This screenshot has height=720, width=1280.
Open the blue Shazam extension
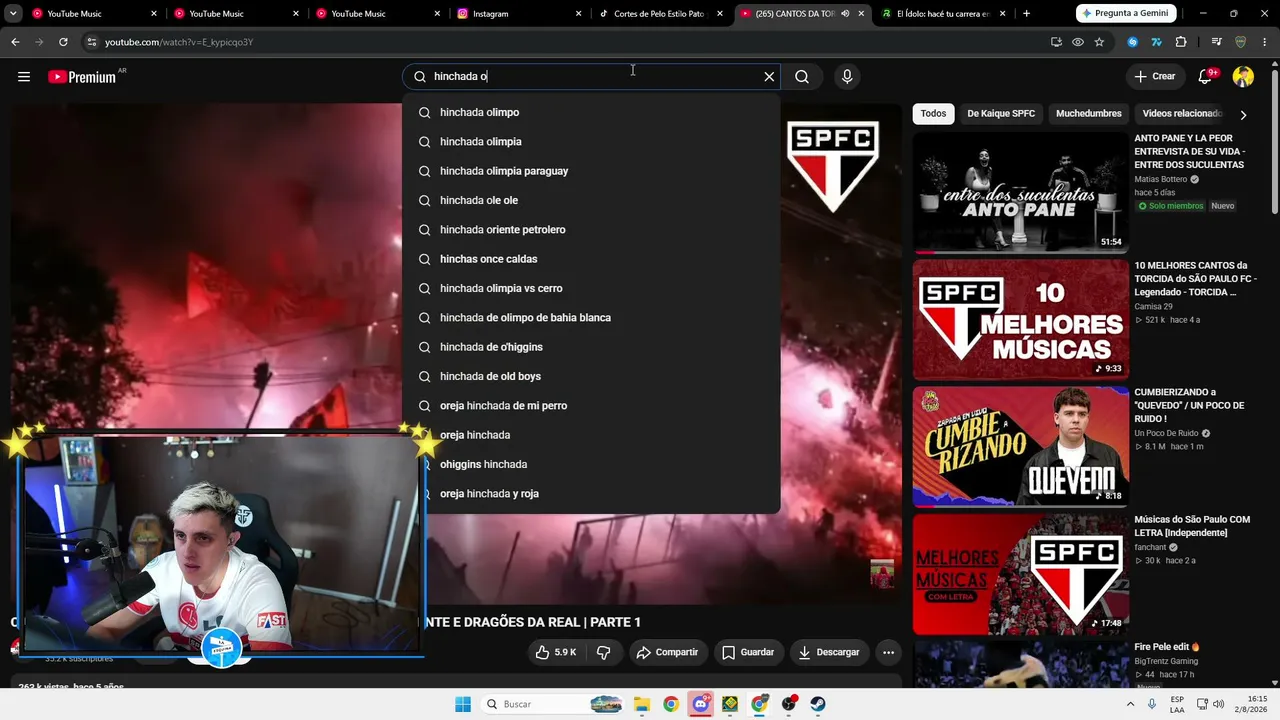1133,42
